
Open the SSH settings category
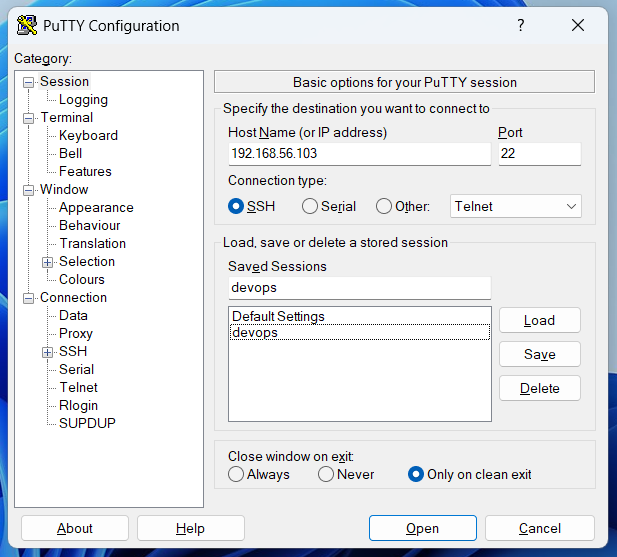(73, 351)
